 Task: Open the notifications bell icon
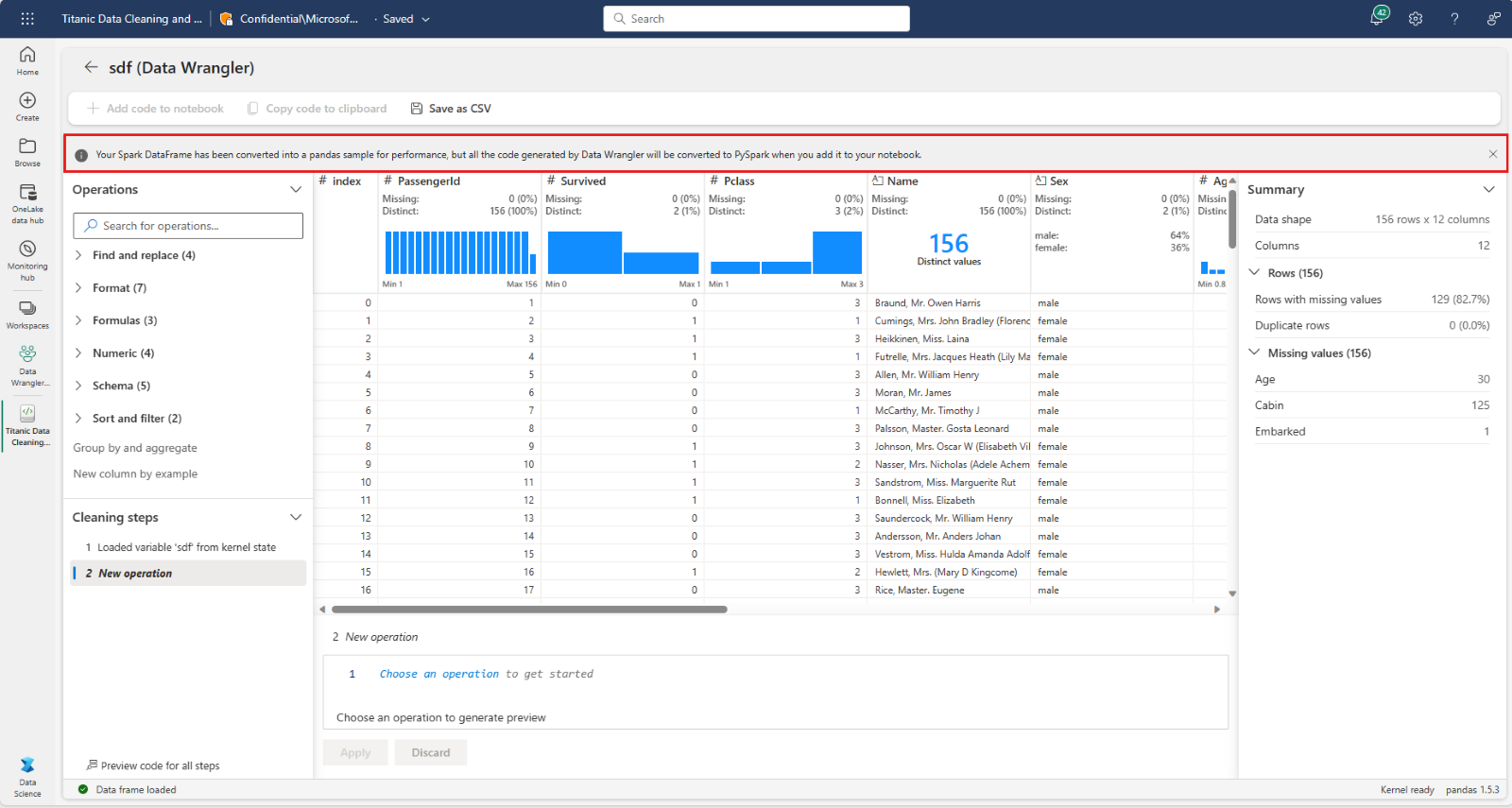click(x=1378, y=18)
